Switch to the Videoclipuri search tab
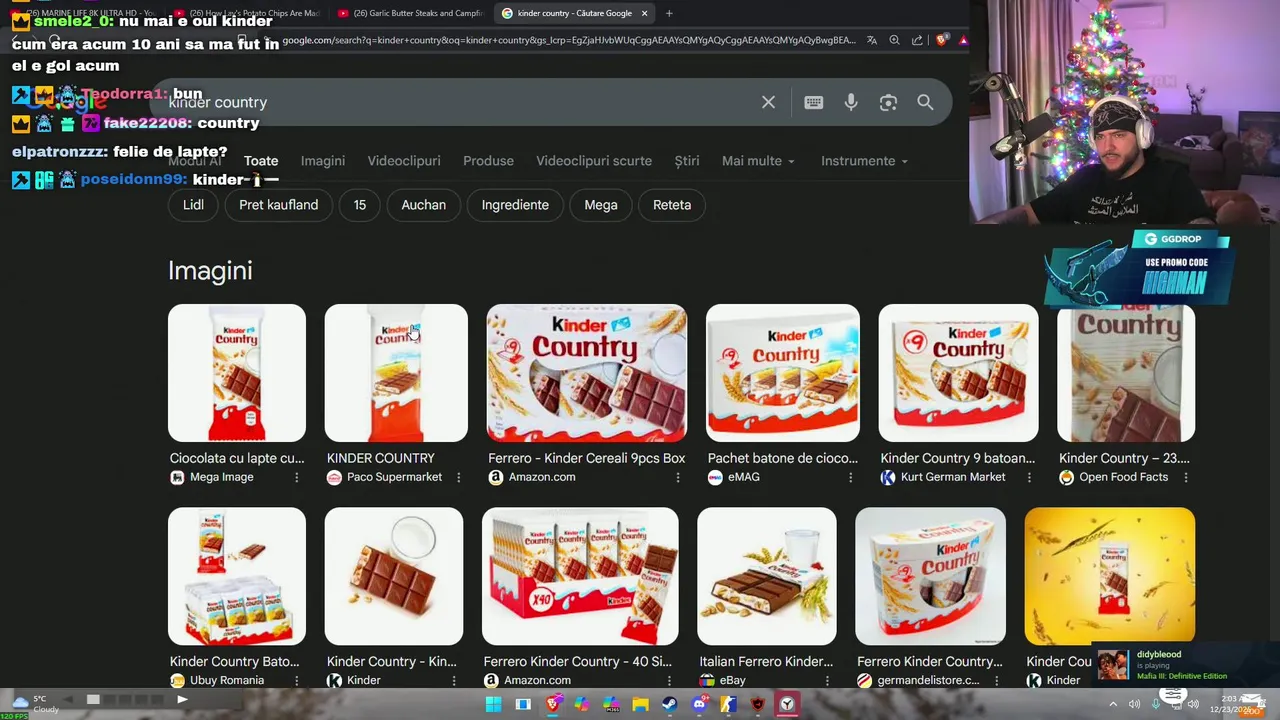The image size is (1280, 720). click(404, 161)
